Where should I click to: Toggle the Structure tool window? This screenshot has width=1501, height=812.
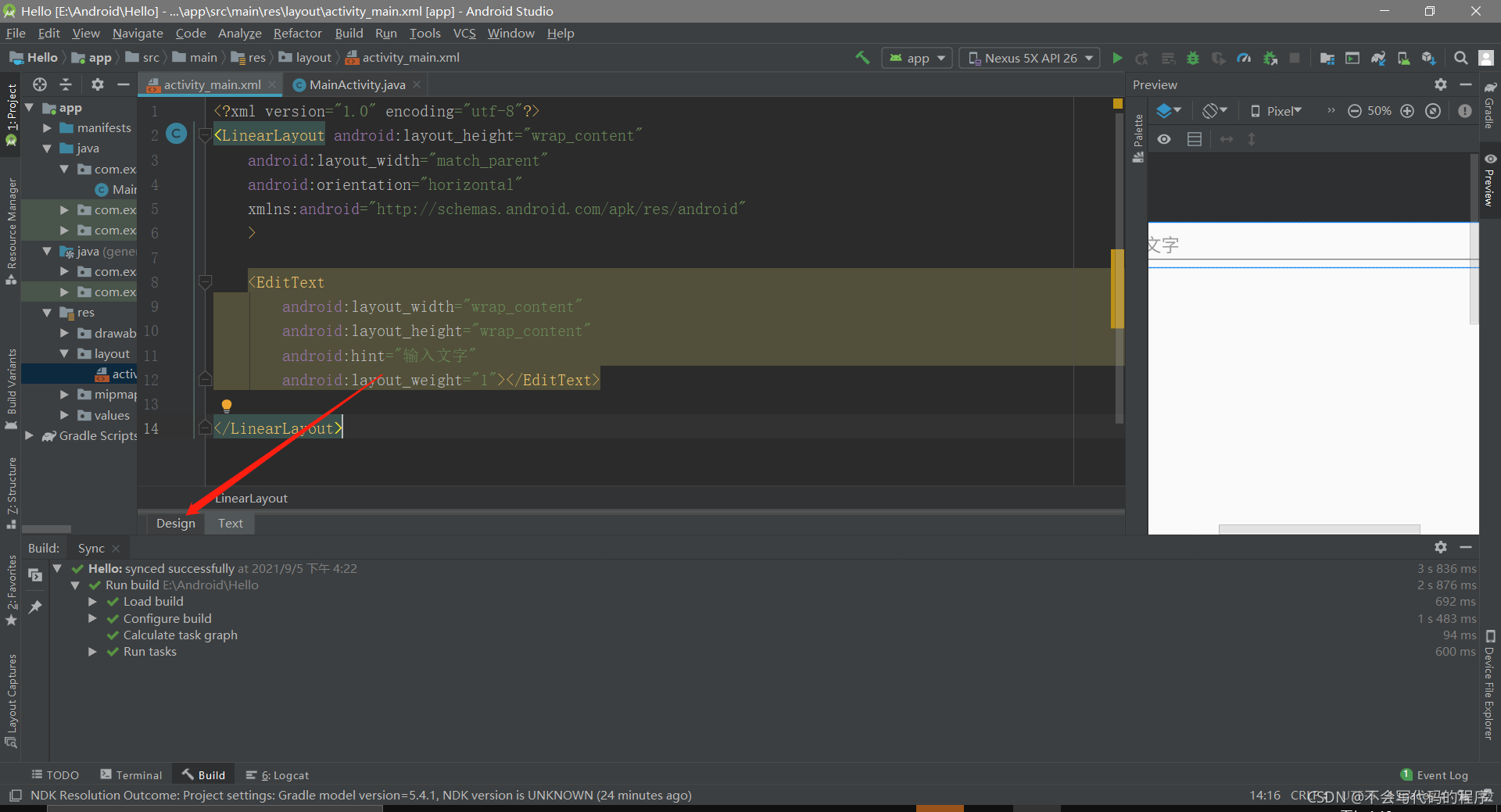coord(11,493)
